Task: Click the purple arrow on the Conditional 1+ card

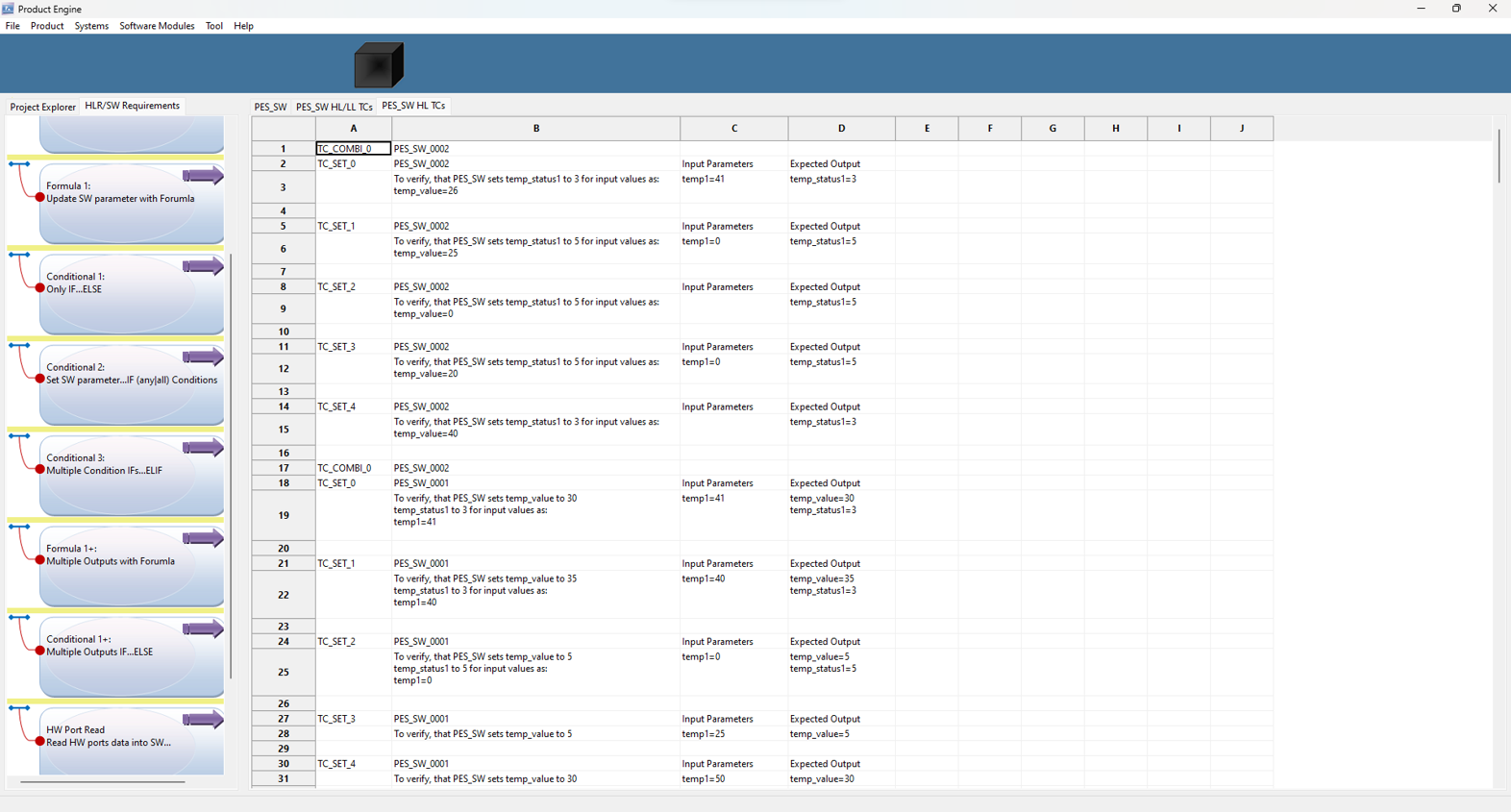Action: 203,629
